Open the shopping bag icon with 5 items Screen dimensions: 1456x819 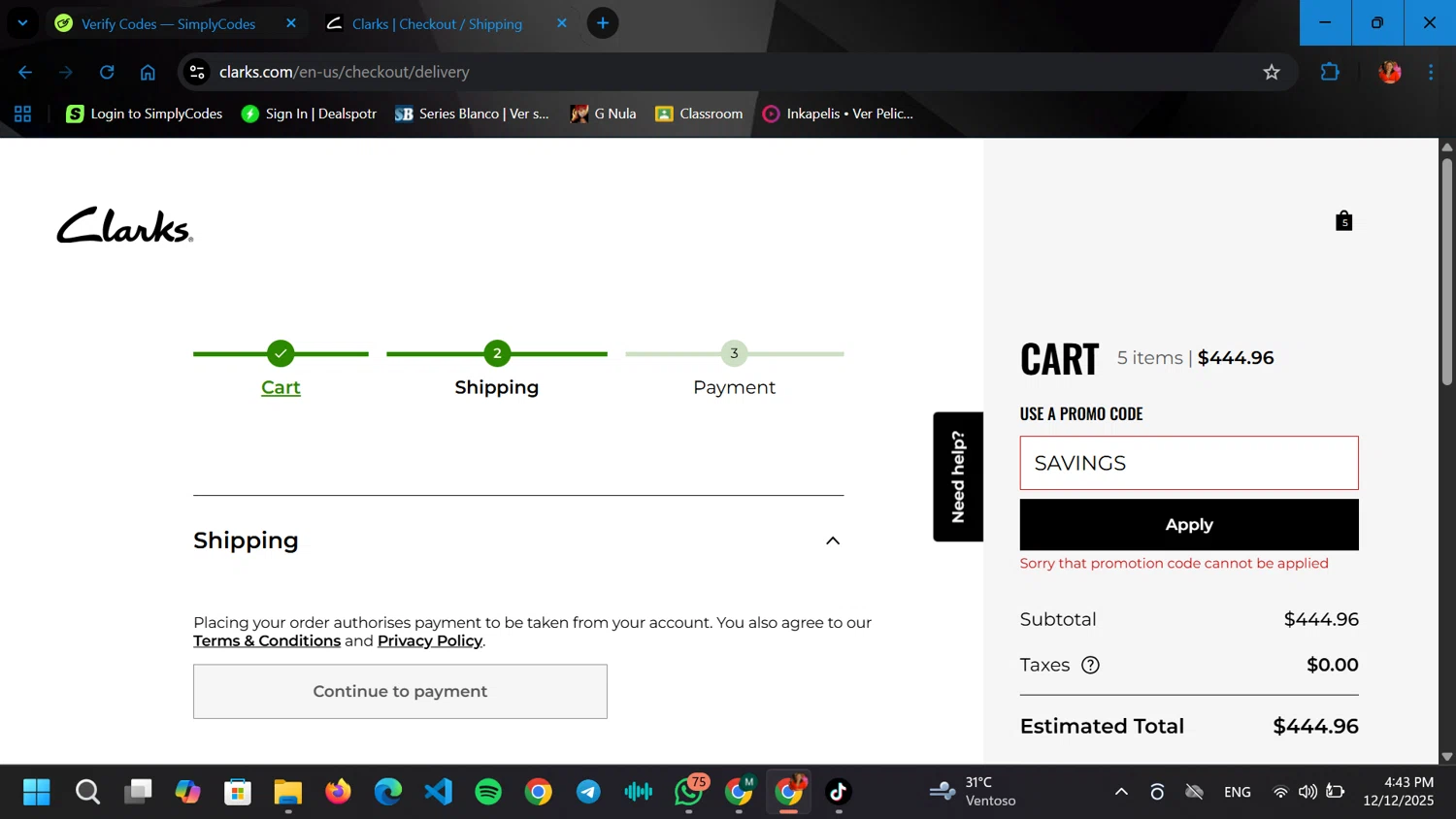[1343, 221]
